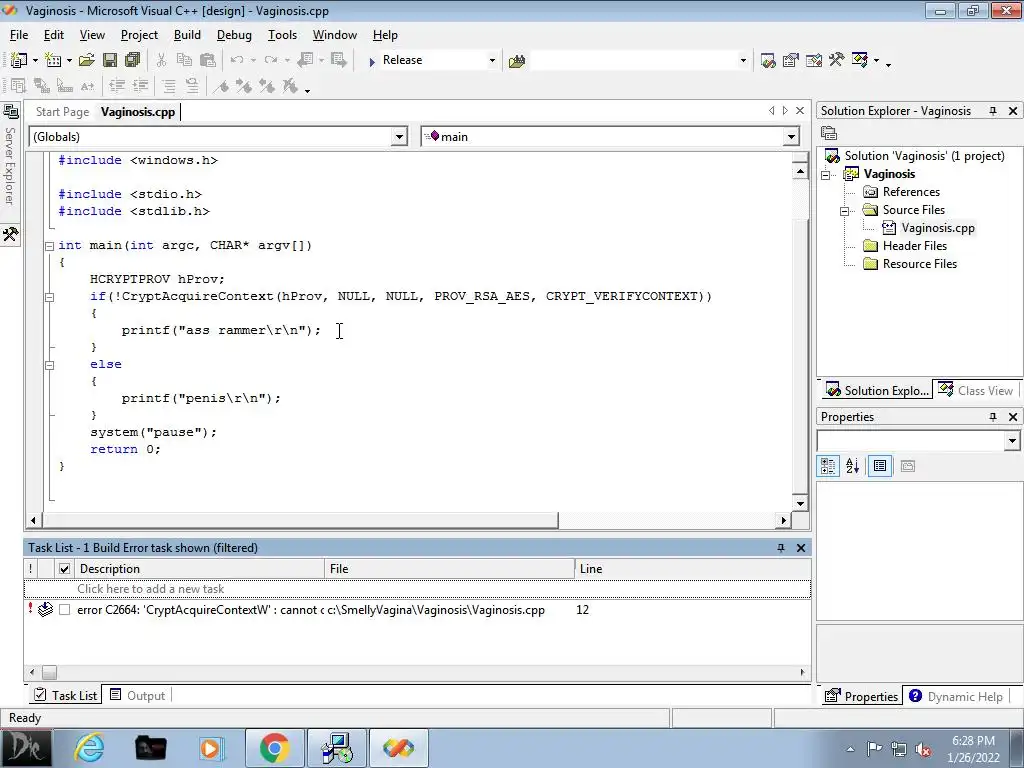This screenshot has width=1024, height=768.
Task: Start the build with the blue arrow
Action: 372,61
